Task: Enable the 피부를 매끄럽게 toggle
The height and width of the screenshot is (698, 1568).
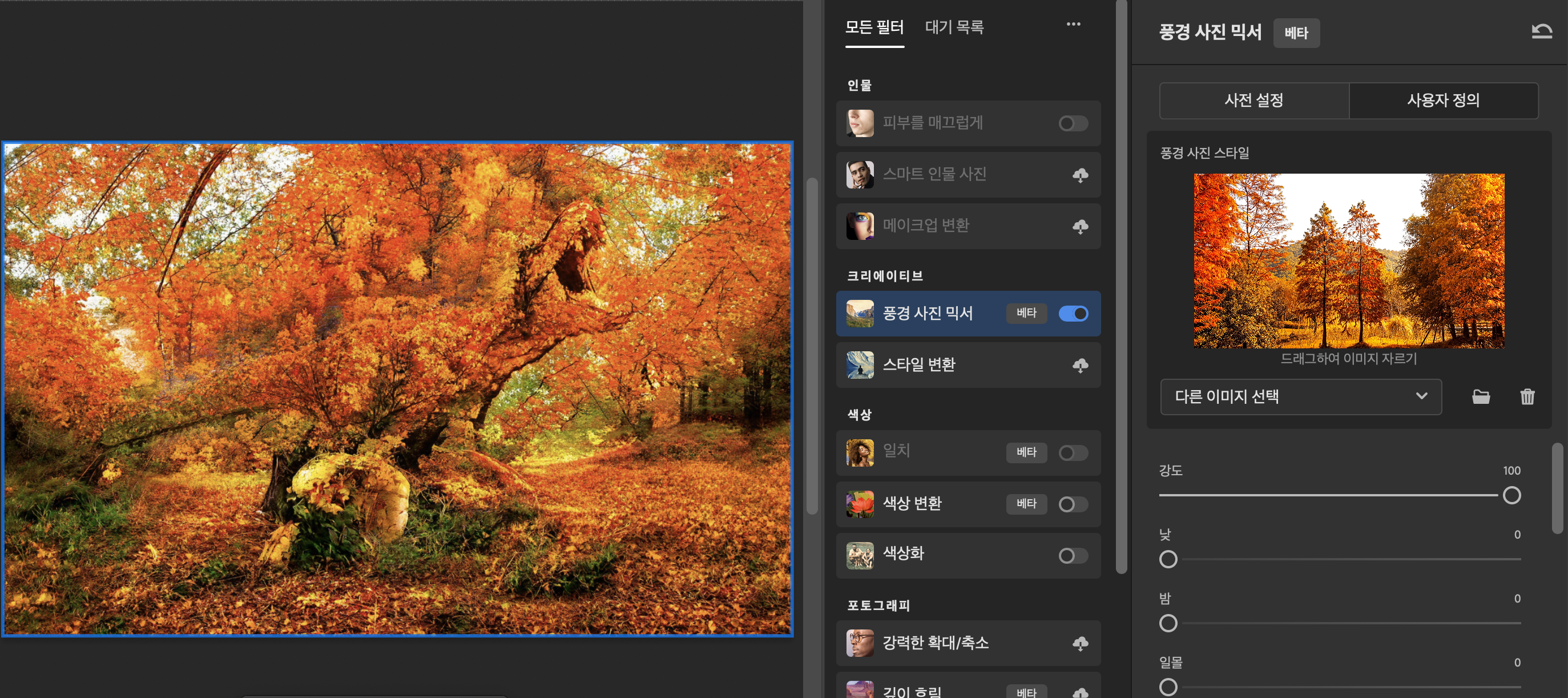Action: [1073, 123]
